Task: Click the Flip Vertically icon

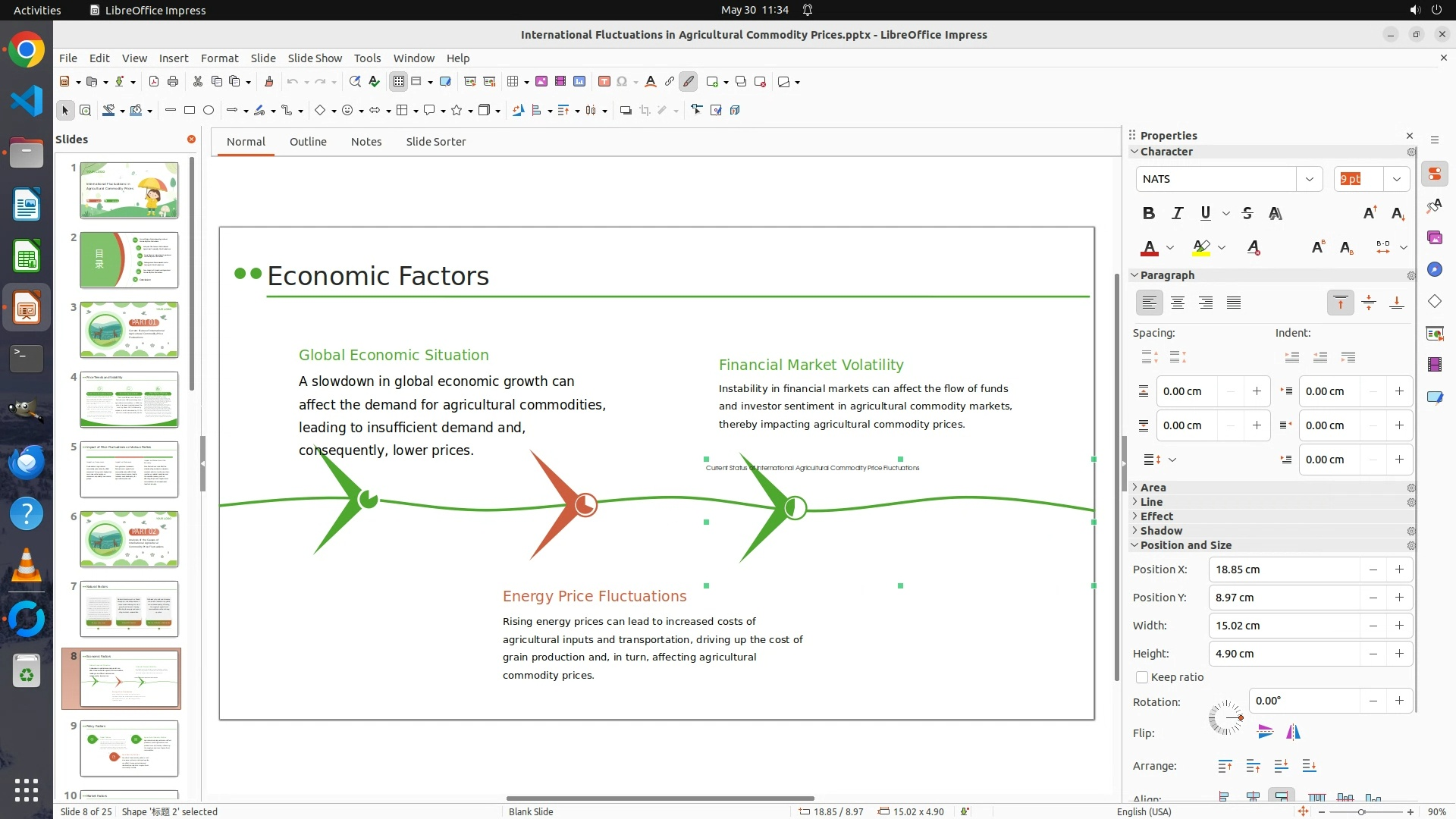Action: (1265, 732)
